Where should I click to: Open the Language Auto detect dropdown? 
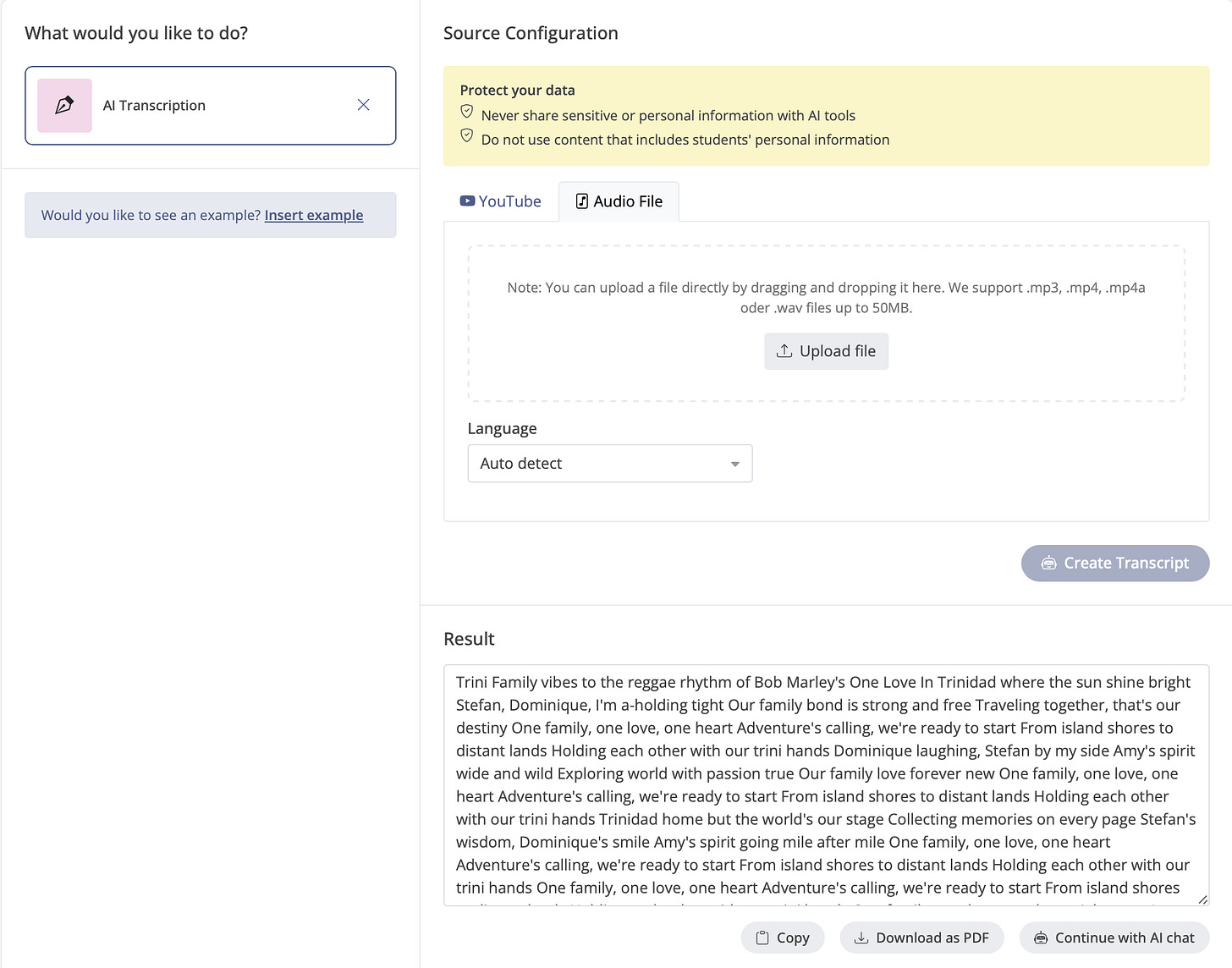610,464
